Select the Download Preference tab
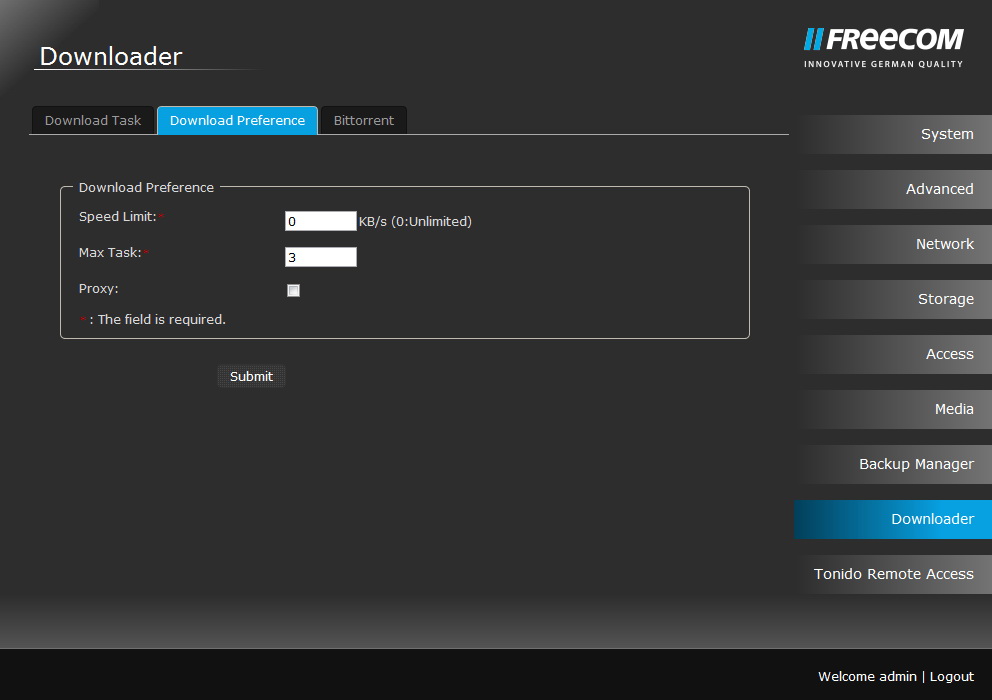Image resolution: width=992 pixels, height=700 pixels. 237,121
